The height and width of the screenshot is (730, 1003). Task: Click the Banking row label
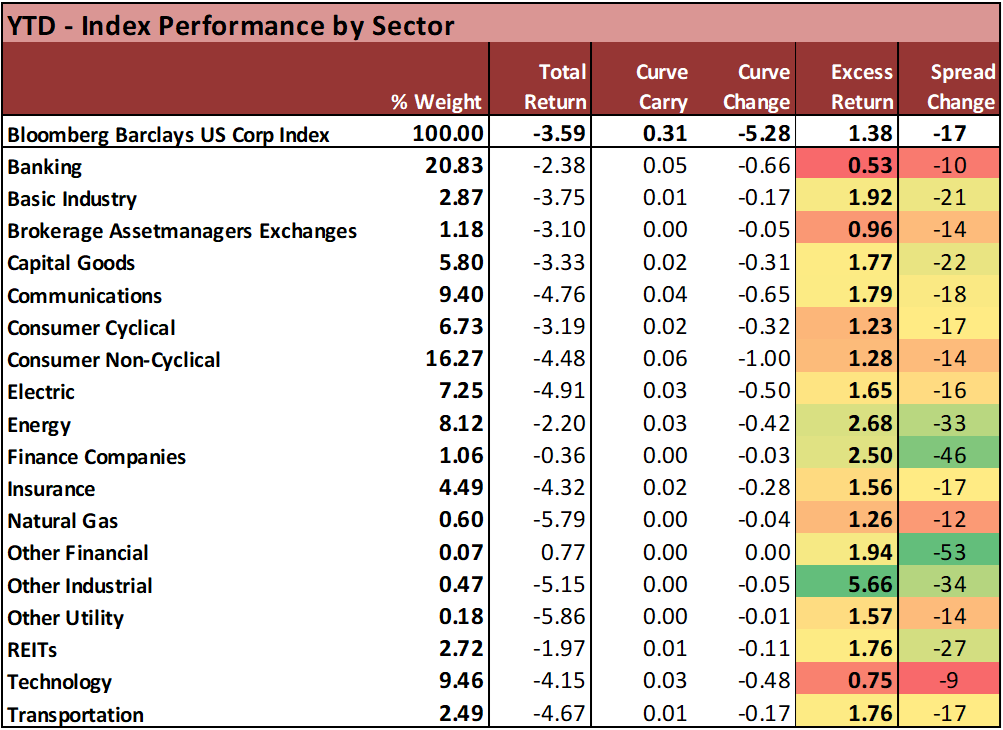click(44, 167)
